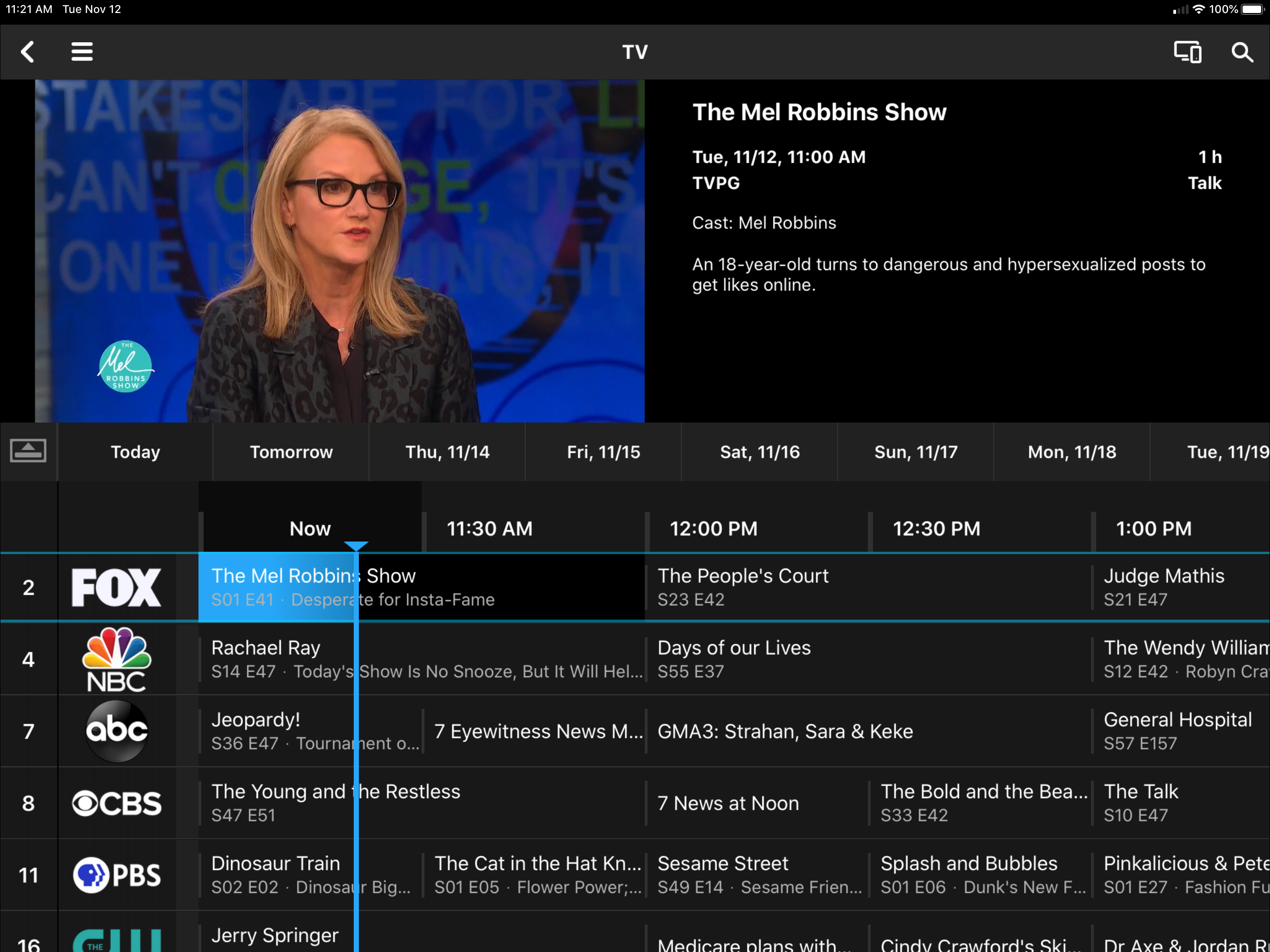Switch to Fri, 11/15 tab
This screenshot has width=1270, height=952.
pyautogui.click(x=603, y=452)
